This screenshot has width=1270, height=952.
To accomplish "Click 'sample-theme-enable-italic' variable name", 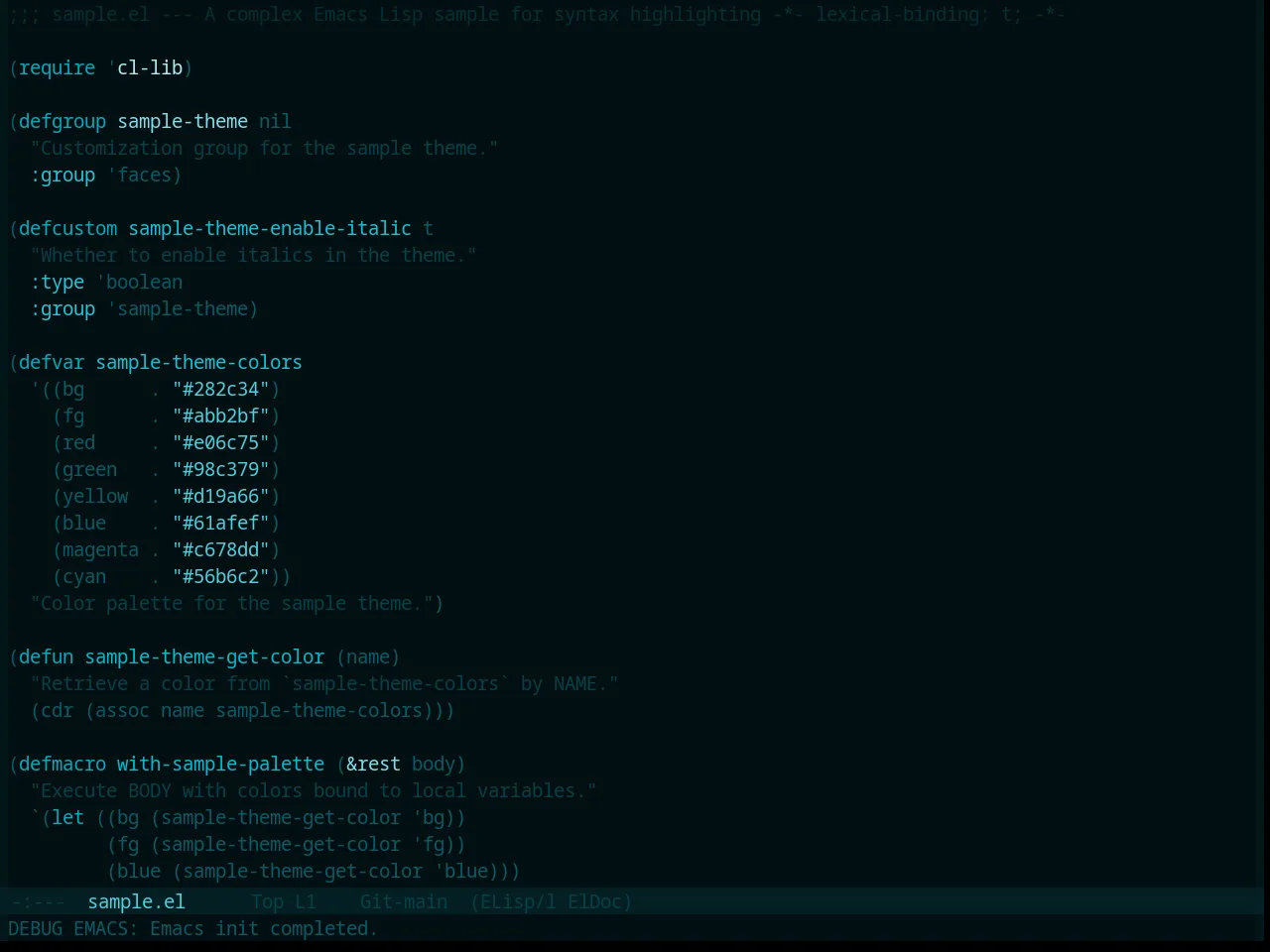I will pyautogui.click(x=270, y=228).
